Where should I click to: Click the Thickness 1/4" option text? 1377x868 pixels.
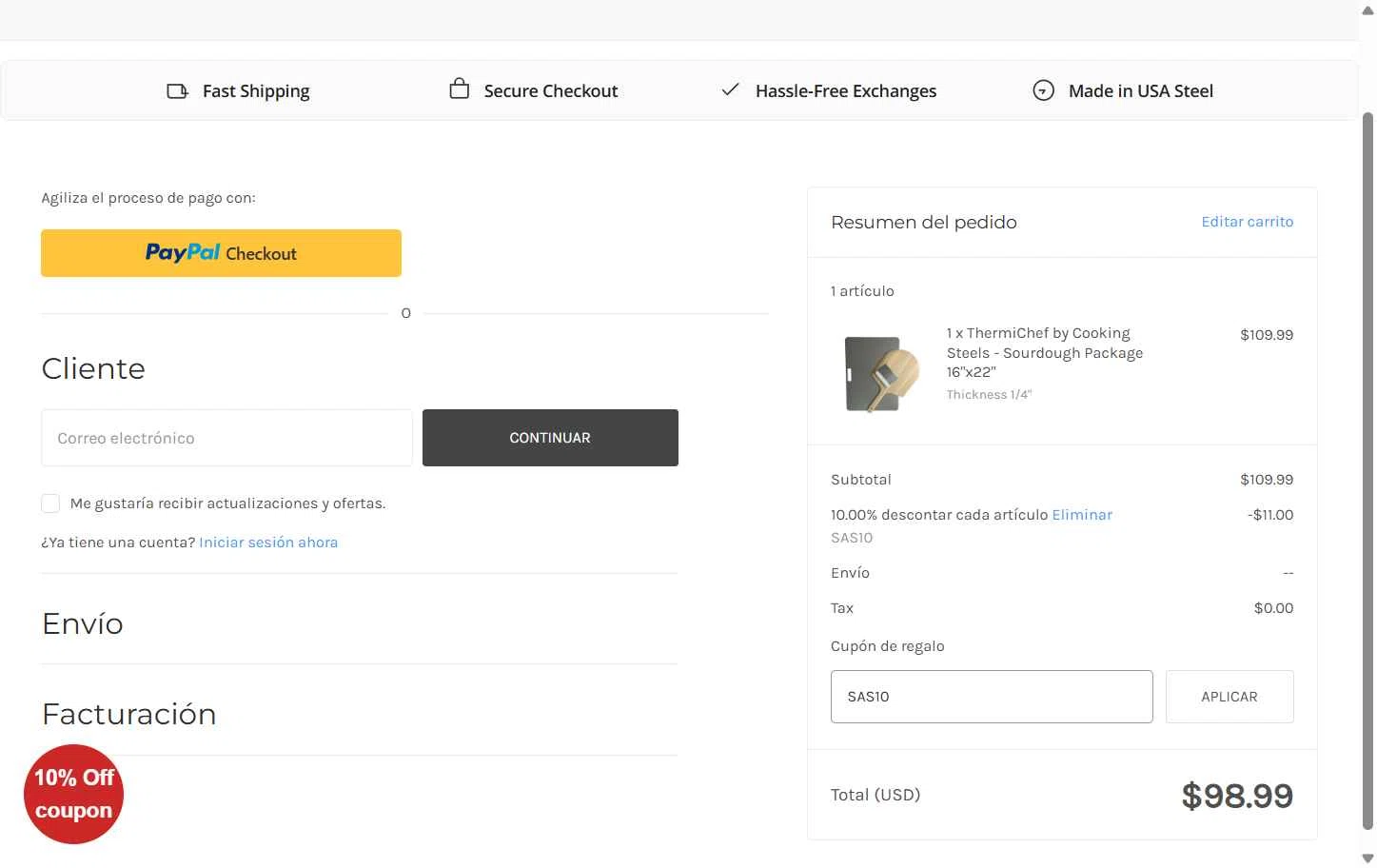click(989, 395)
